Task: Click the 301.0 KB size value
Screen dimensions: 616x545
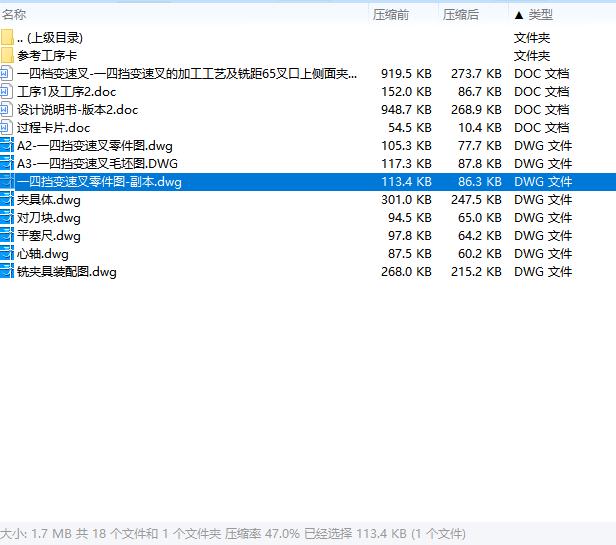Action: (406, 200)
